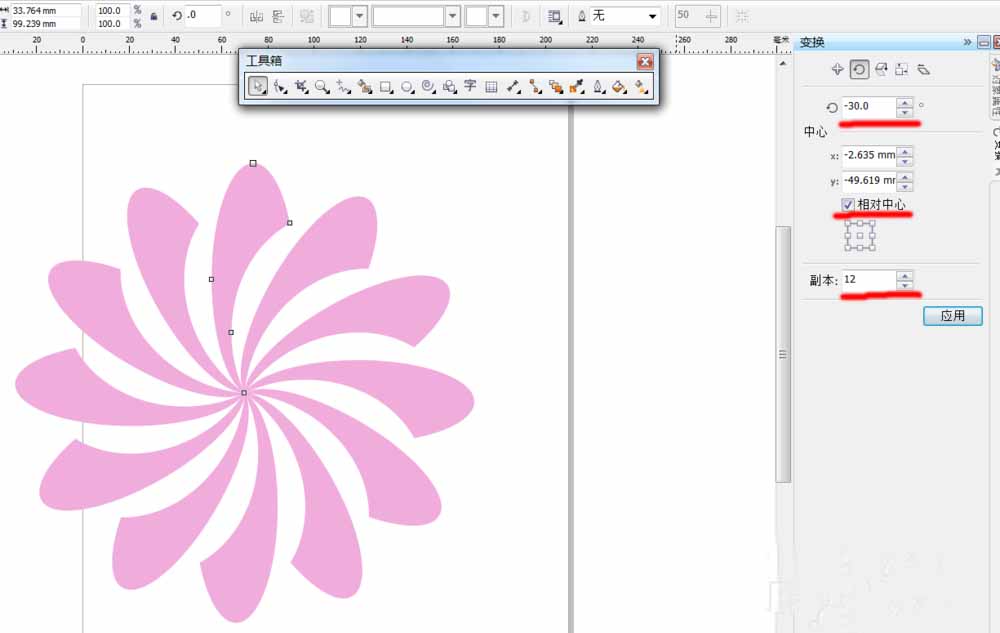Toggle the 相对中心 checkbox
Screen dimensions: 1000x633
click(847, 204)
